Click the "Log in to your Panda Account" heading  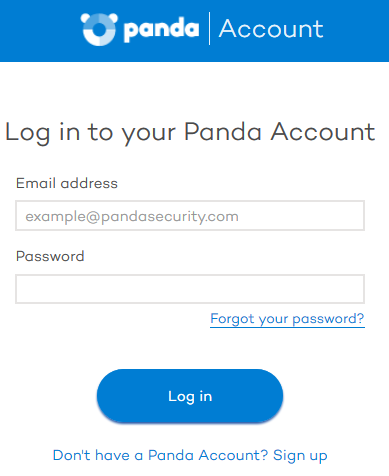click(190, 133)
